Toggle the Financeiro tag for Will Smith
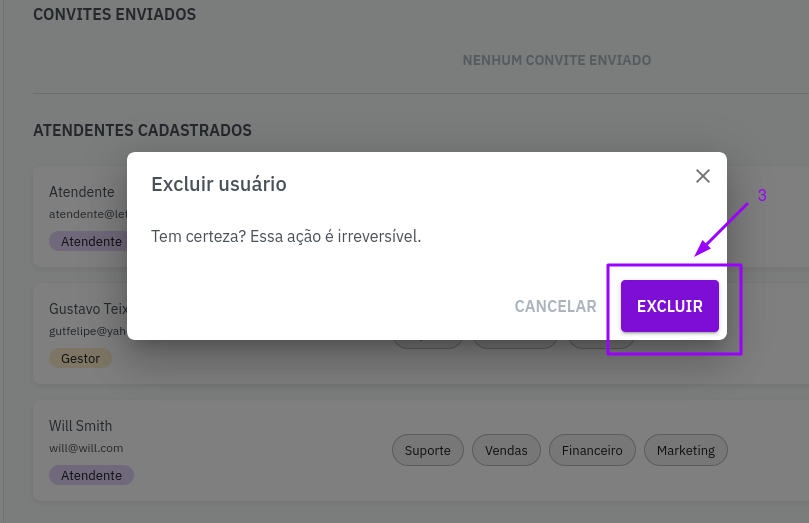This screenshot has height=523, width=809. (x=592, y=450)
